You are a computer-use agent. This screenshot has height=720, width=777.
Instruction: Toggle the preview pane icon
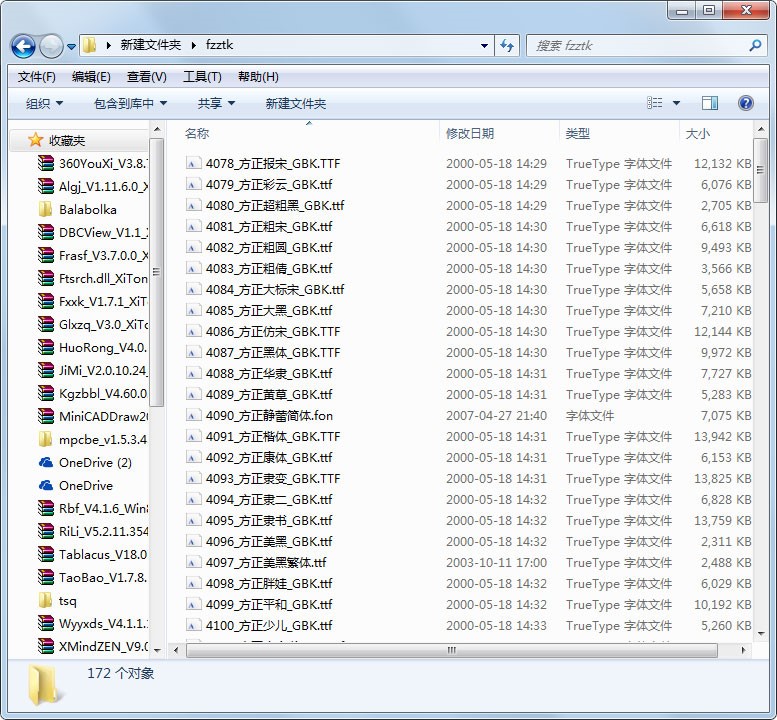[x=710, y=103]
